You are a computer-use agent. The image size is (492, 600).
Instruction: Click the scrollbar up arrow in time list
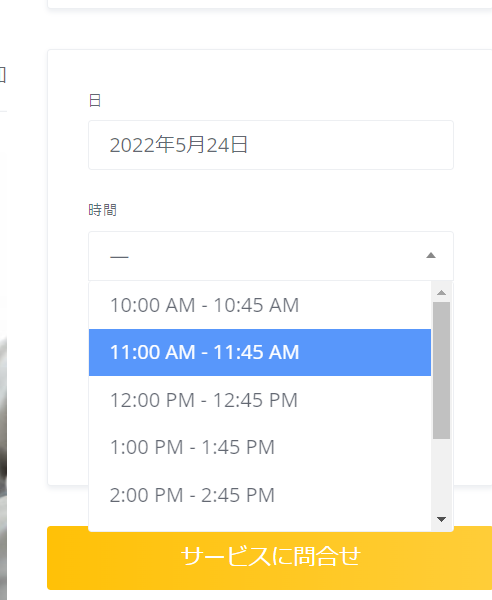441,292
